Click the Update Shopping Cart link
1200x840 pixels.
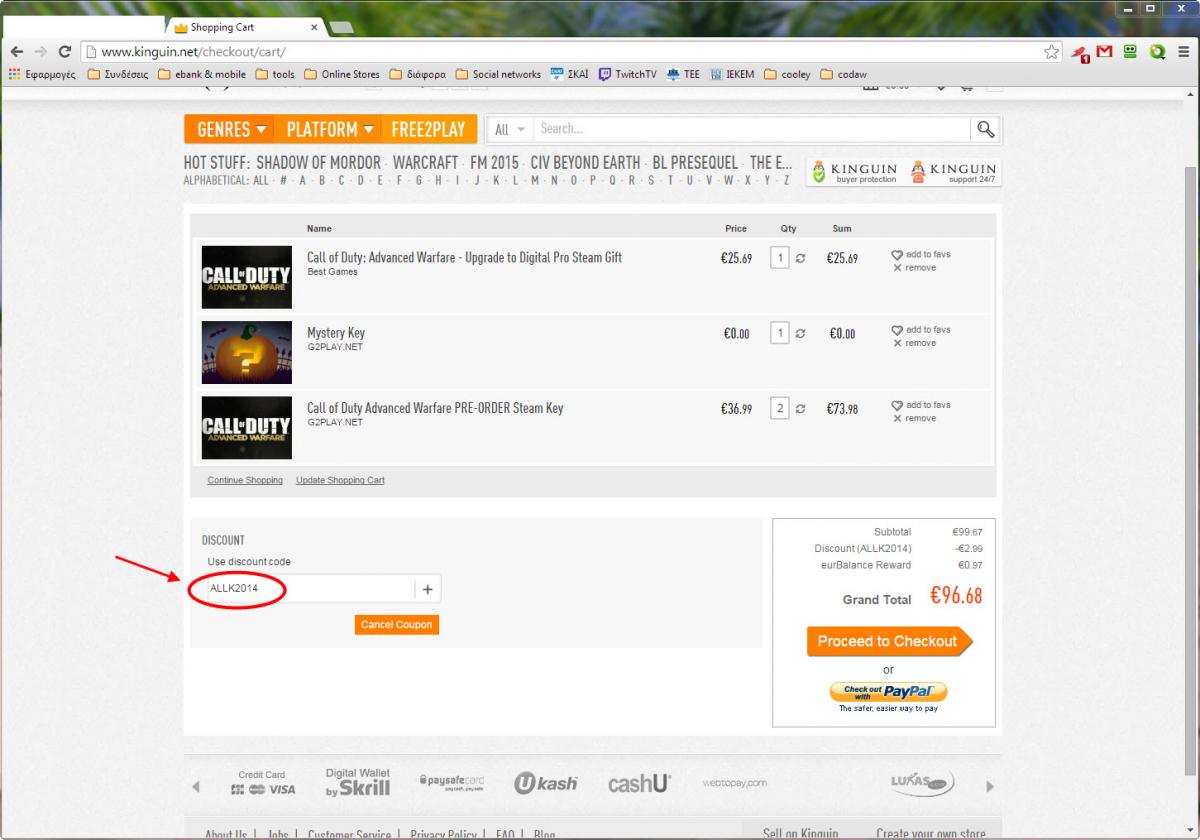pos(340,480)
